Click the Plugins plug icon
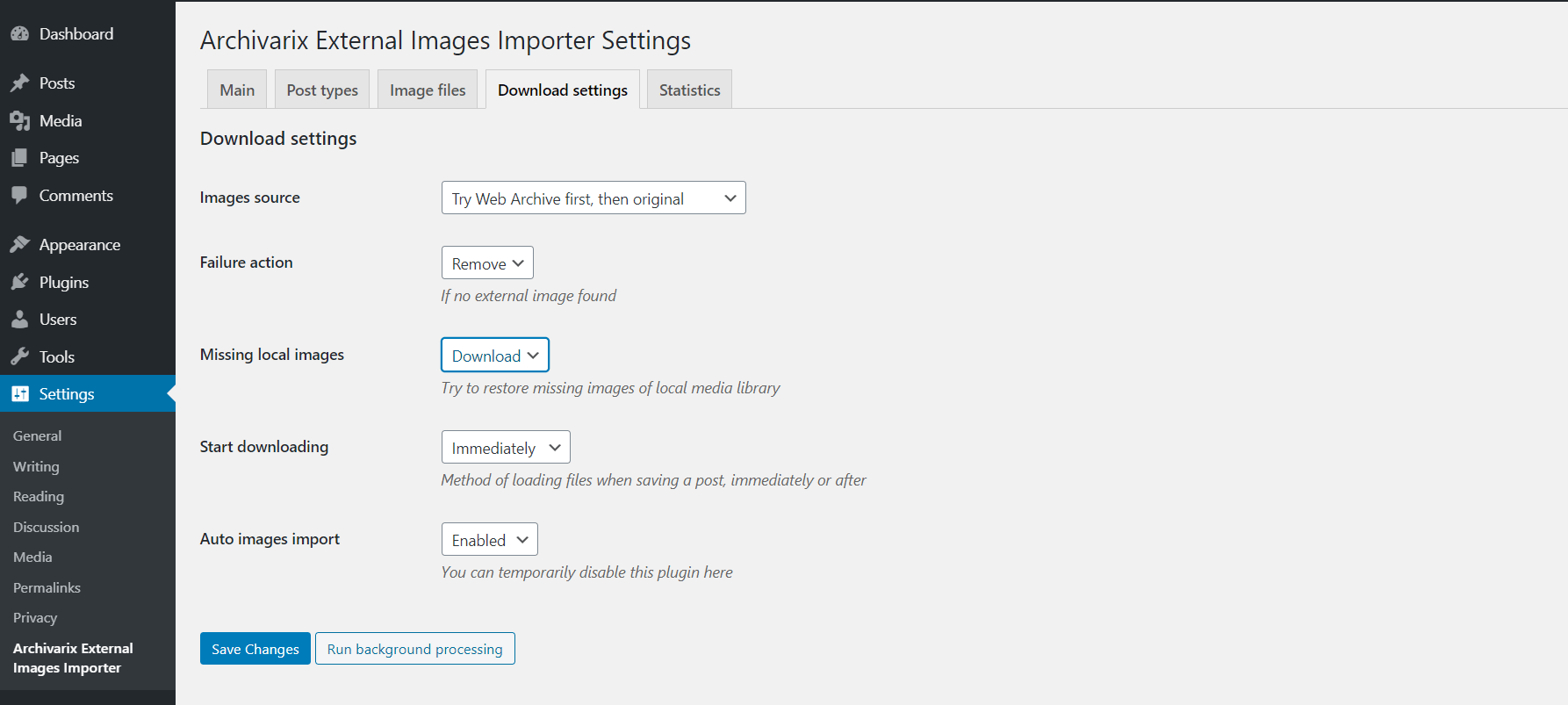 pyautogui.click(x=19, y=283)
